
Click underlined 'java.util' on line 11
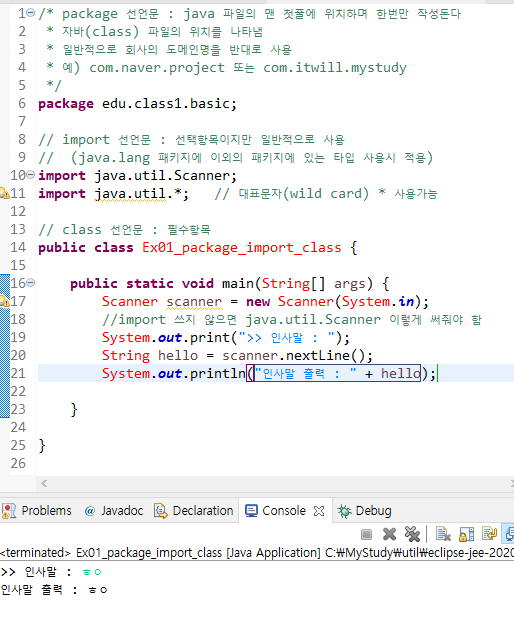[x=130, y=194]
